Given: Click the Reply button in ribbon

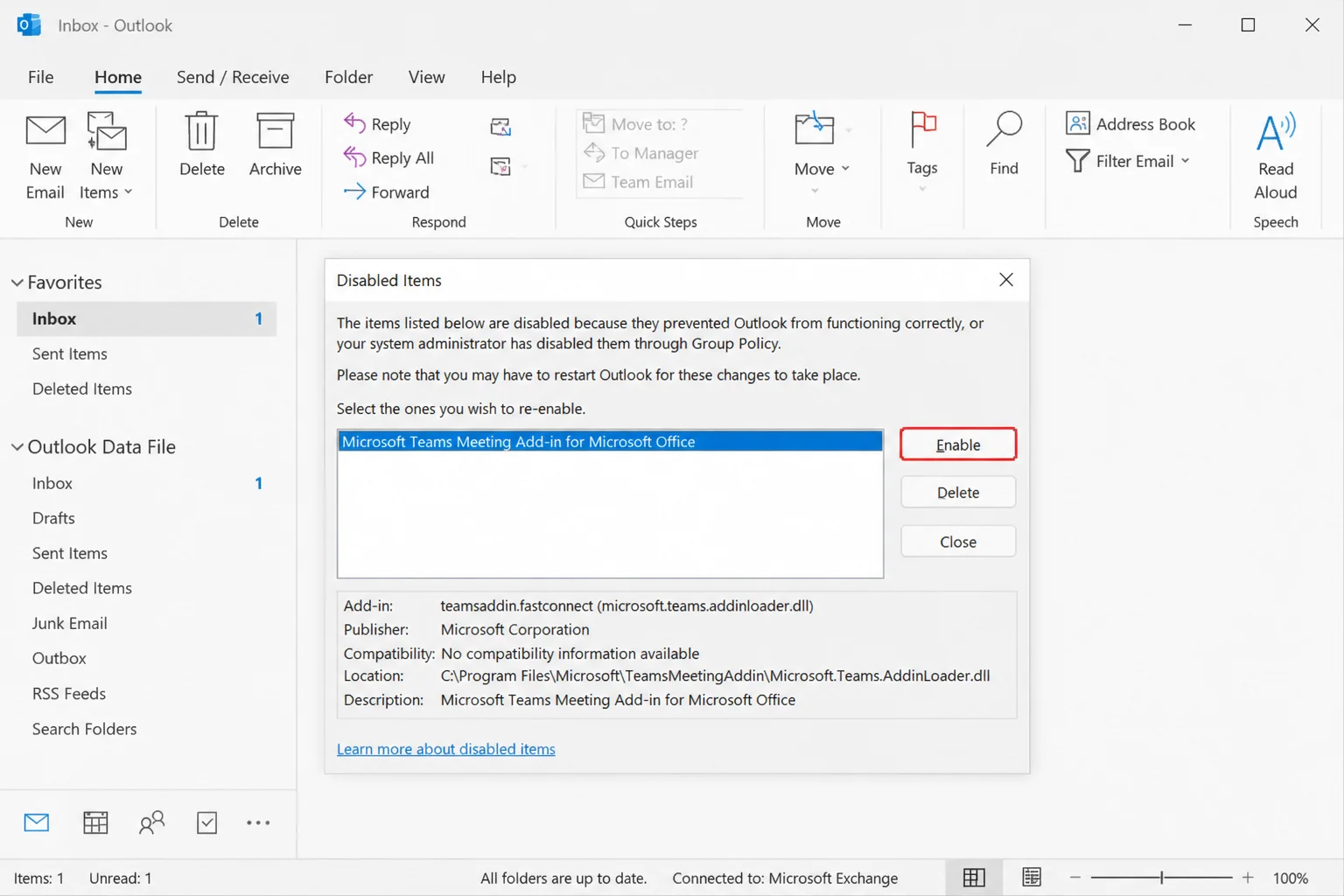Looking at the screenshot, I should [378, 124].
